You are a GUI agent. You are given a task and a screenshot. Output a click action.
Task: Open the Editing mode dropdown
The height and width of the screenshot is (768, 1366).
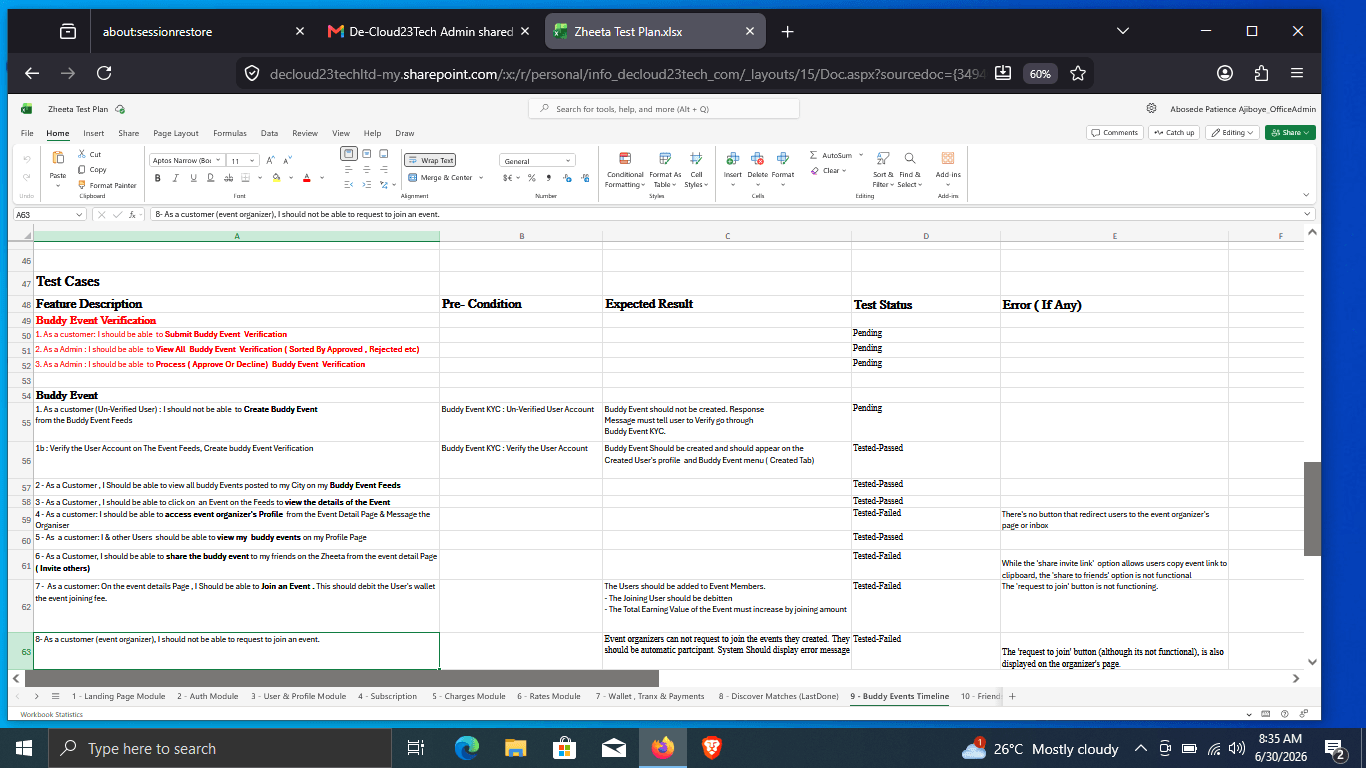1232,132
